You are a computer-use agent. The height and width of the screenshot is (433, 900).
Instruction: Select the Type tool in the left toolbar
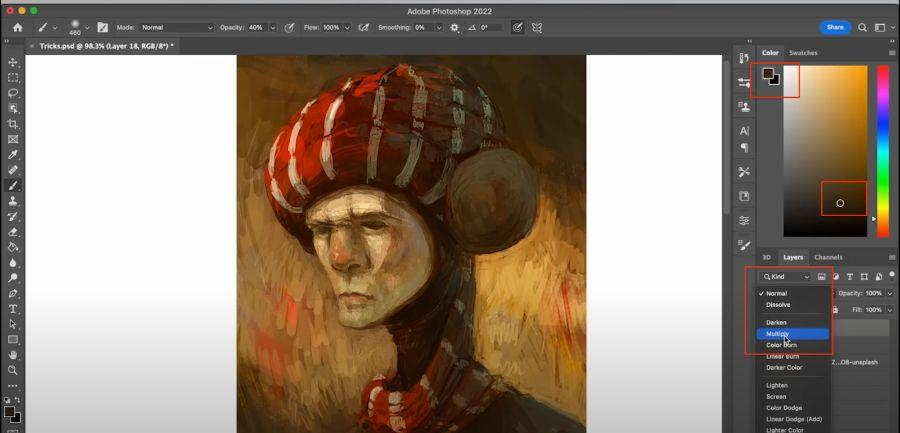13,309
